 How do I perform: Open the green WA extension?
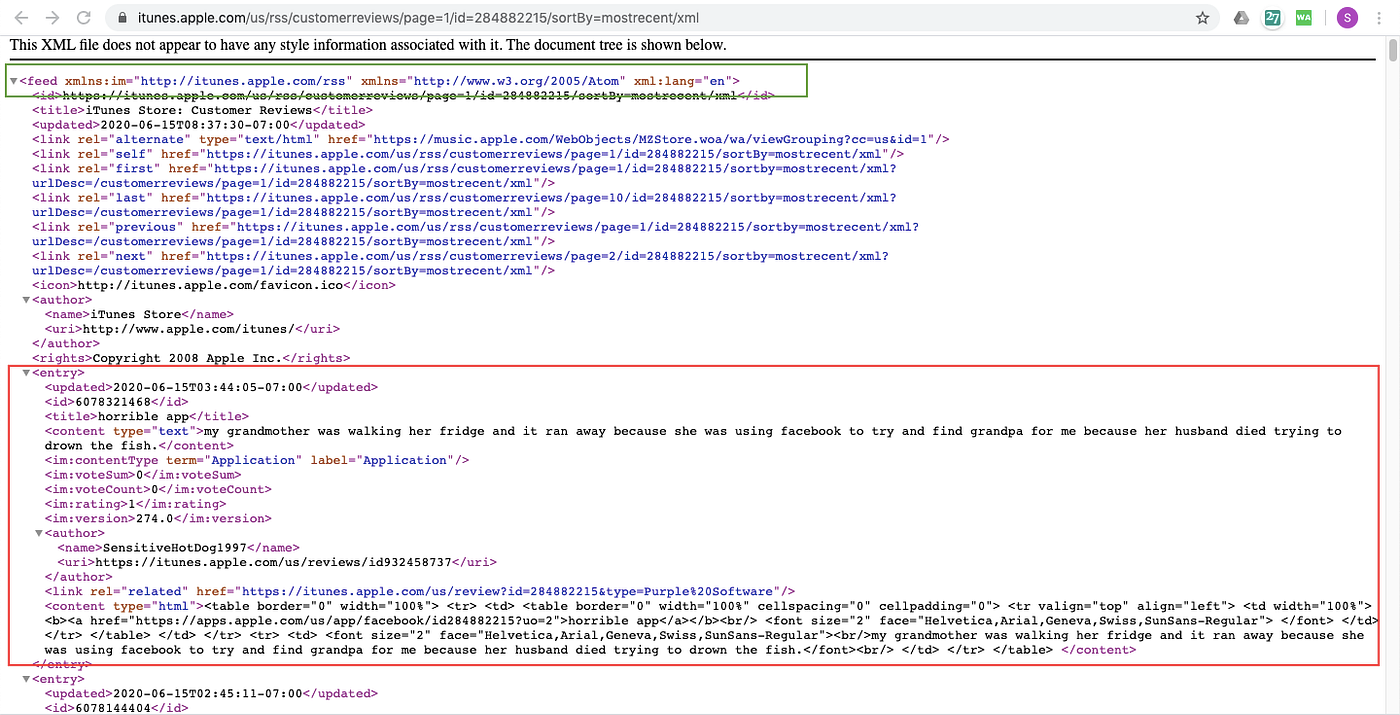(x=1303, y=17)
